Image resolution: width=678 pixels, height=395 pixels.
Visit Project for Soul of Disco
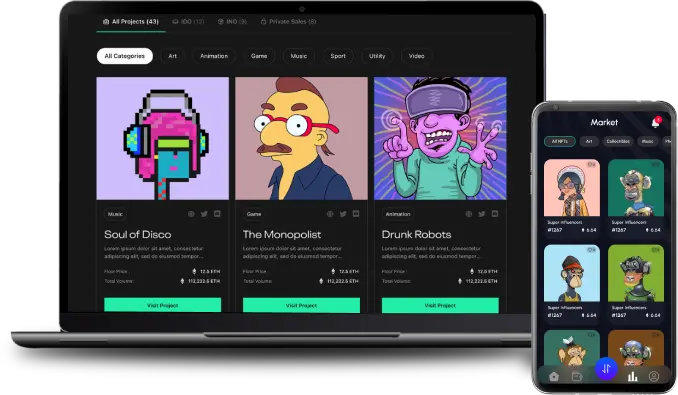163,305
